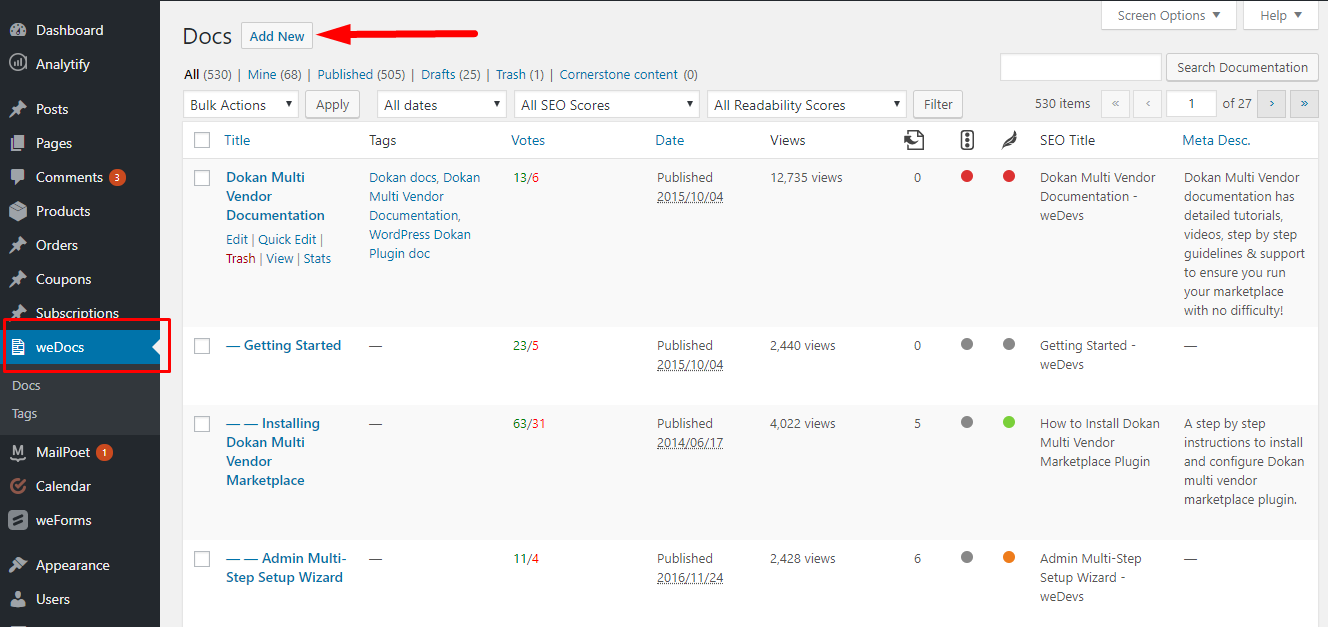
Task: Show Published (505) docs
Action: pos(361,74)
